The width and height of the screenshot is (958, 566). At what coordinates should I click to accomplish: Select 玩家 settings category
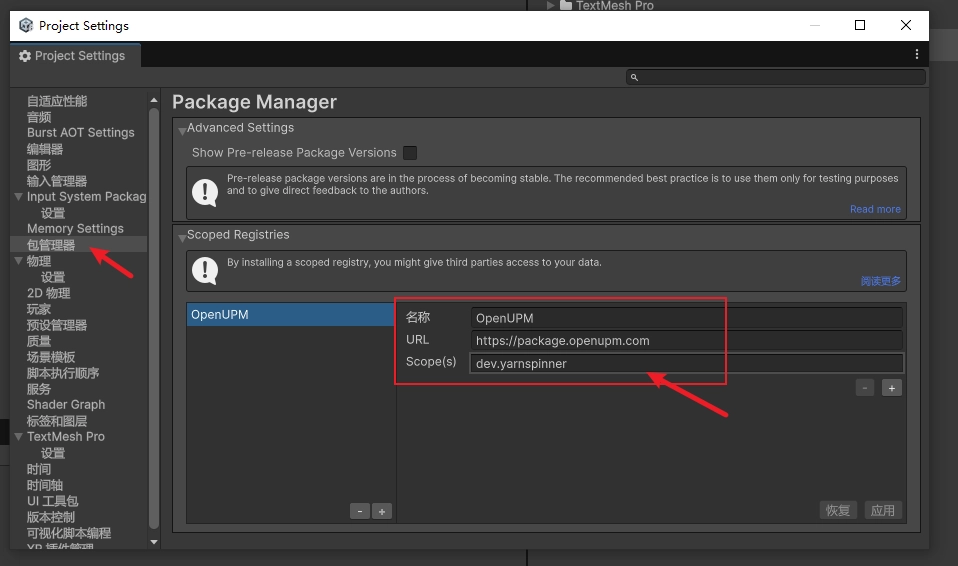pos(39,309)
